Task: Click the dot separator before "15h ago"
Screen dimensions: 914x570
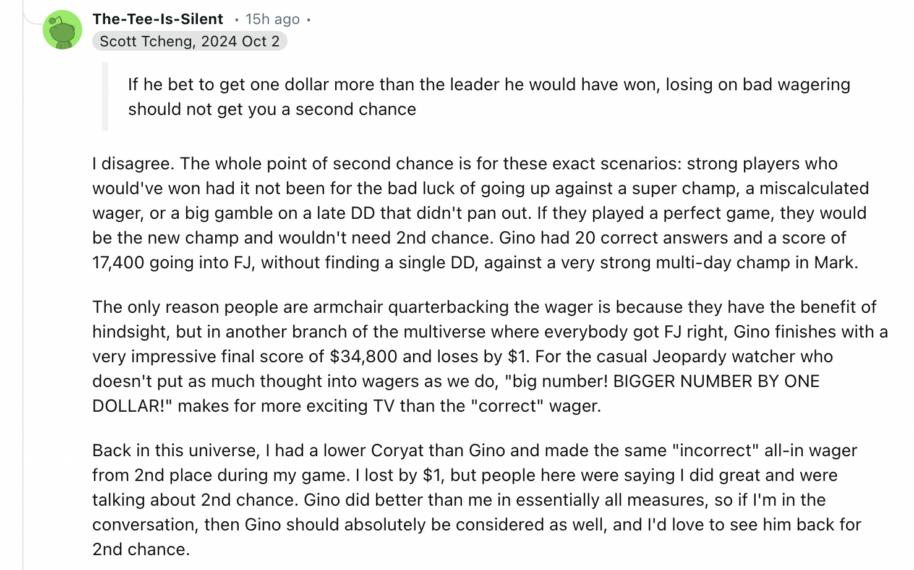Action: coord(237,20)
